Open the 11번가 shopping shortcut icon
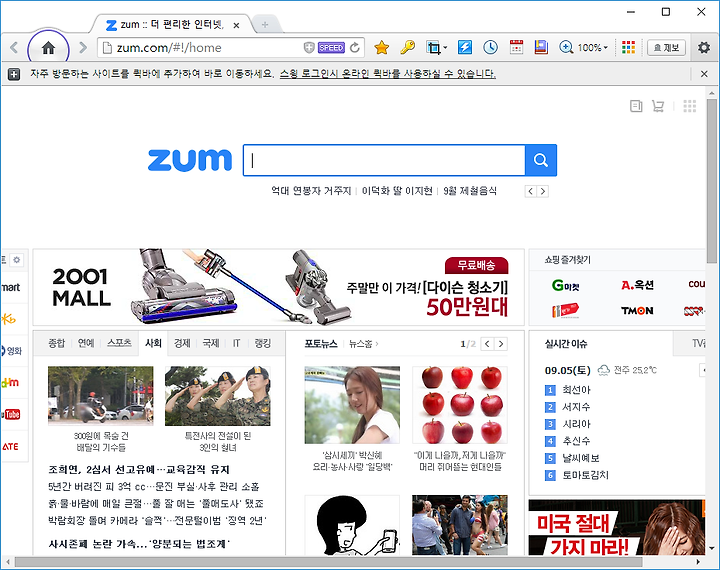This screenshot has height=570, width=720. [565, 311]
